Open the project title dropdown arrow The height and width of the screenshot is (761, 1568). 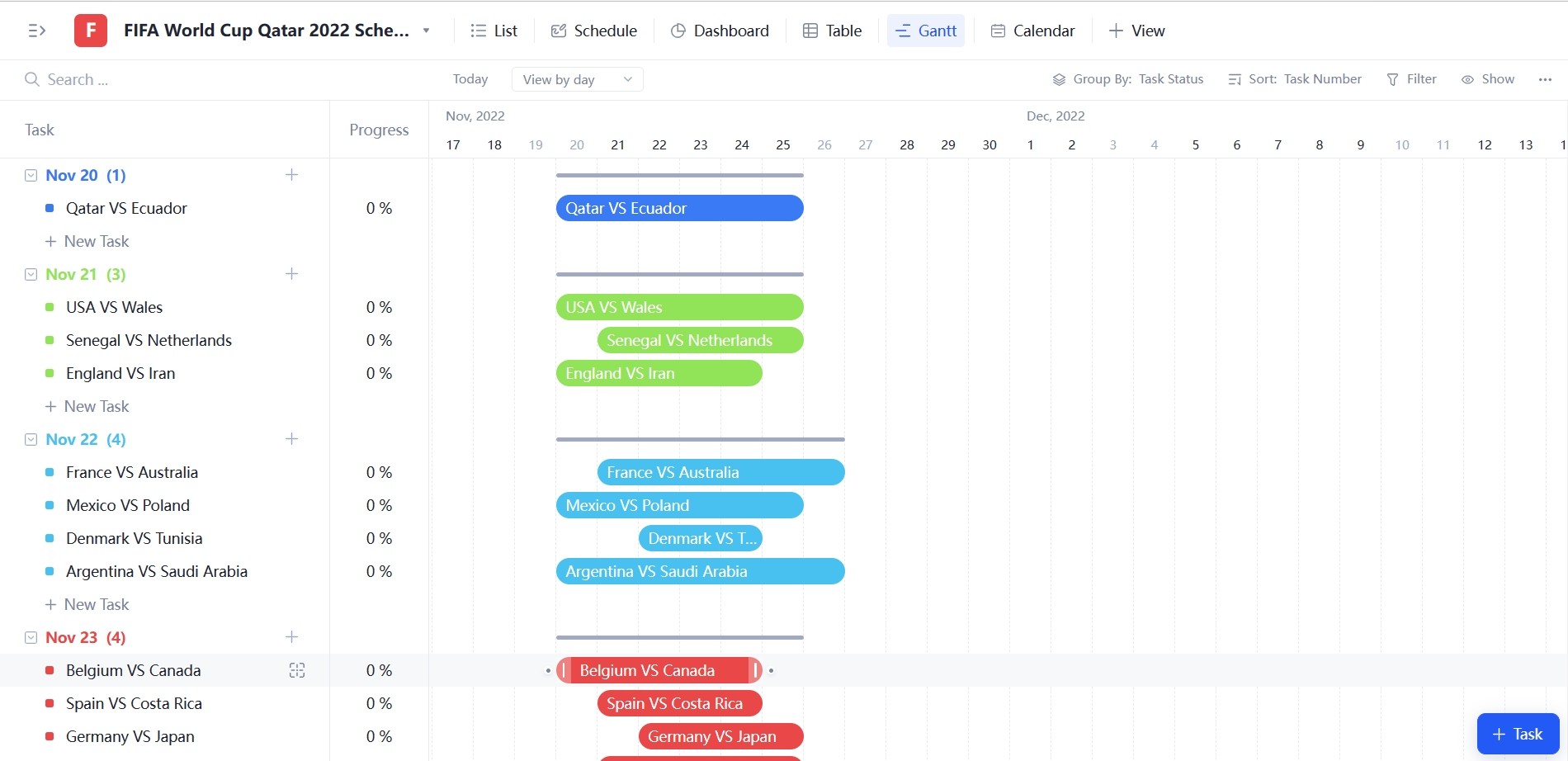(427, 31)
